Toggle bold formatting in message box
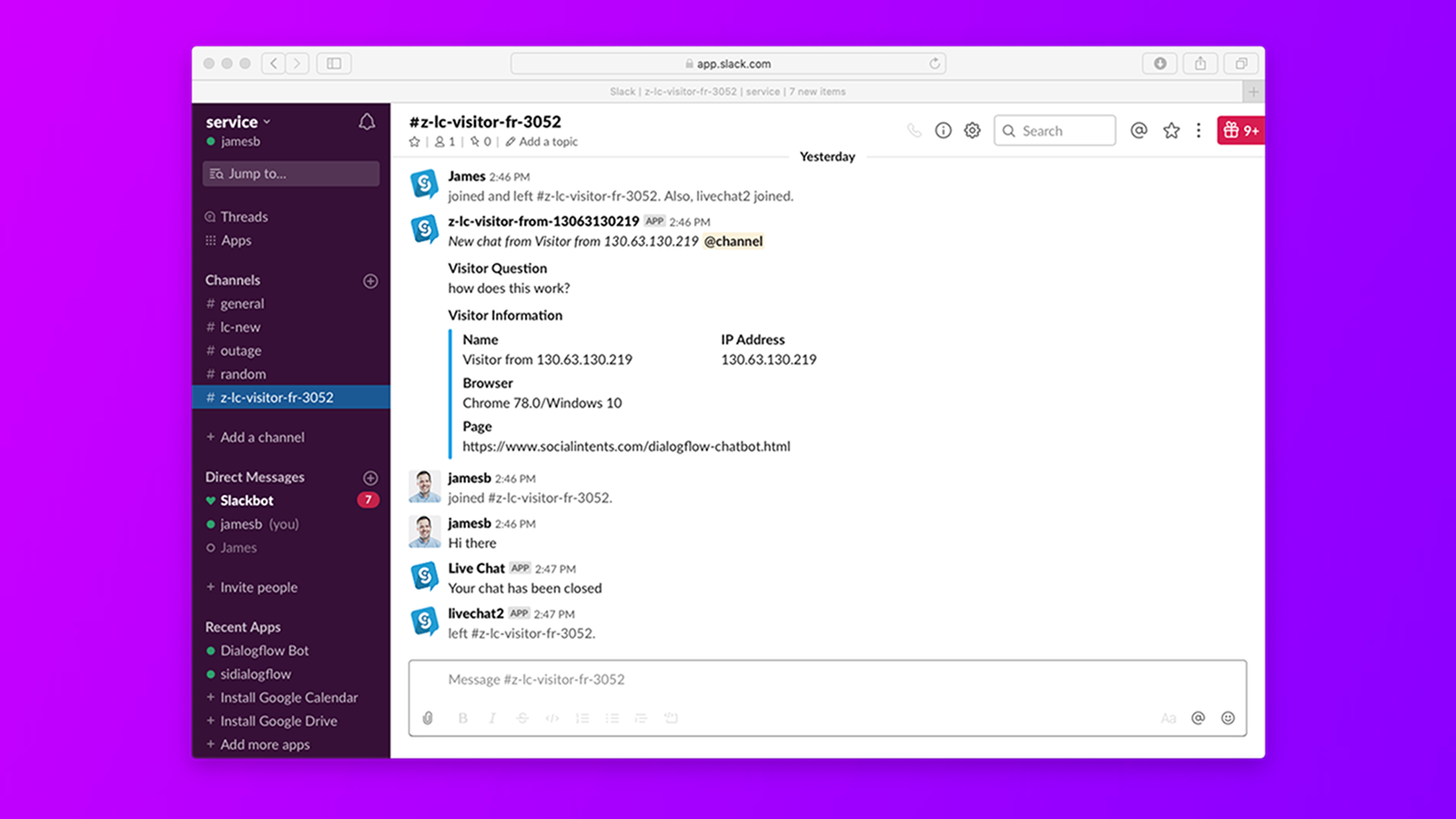The image size is (1456, 819). point(463,718)
